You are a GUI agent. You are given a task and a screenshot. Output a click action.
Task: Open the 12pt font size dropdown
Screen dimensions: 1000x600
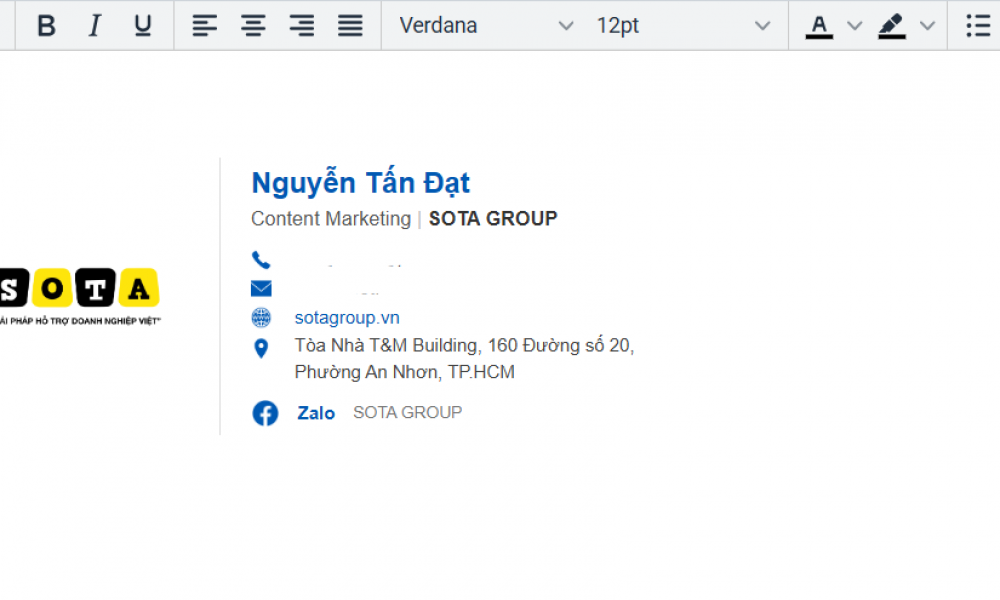coord(683,26)
